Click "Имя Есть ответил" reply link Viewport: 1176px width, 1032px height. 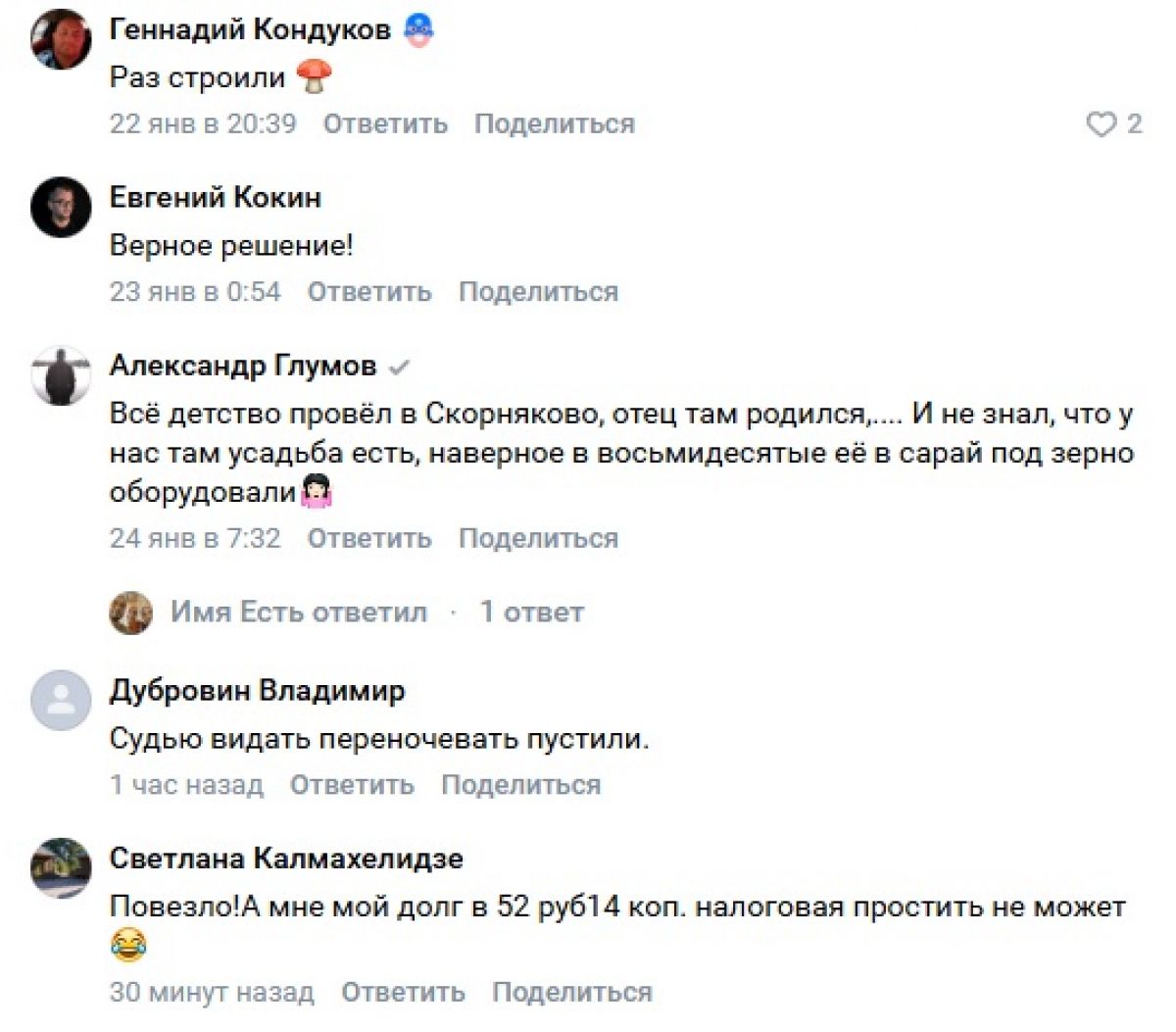click(x=299, y=613)
